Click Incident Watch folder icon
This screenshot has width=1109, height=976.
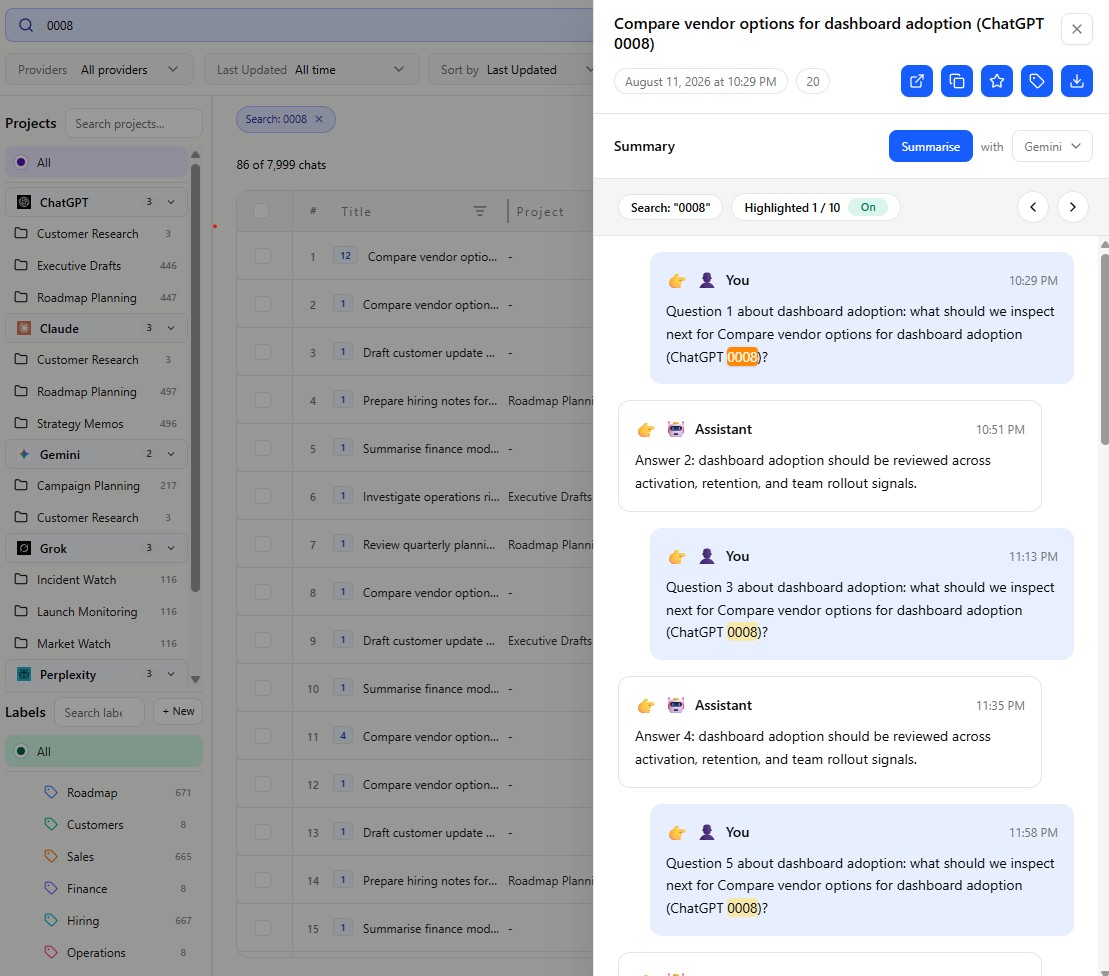[21, 579]
